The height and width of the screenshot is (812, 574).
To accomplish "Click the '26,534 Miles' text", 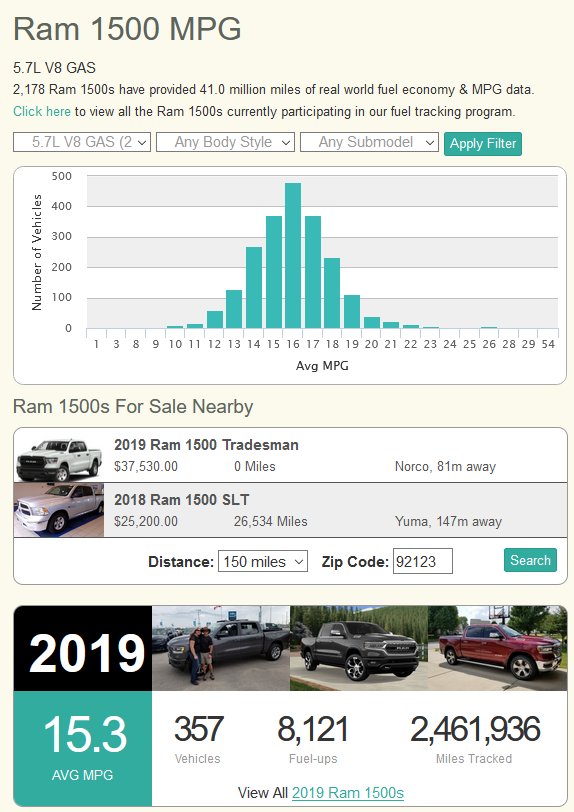I will [x=270, y=521].
